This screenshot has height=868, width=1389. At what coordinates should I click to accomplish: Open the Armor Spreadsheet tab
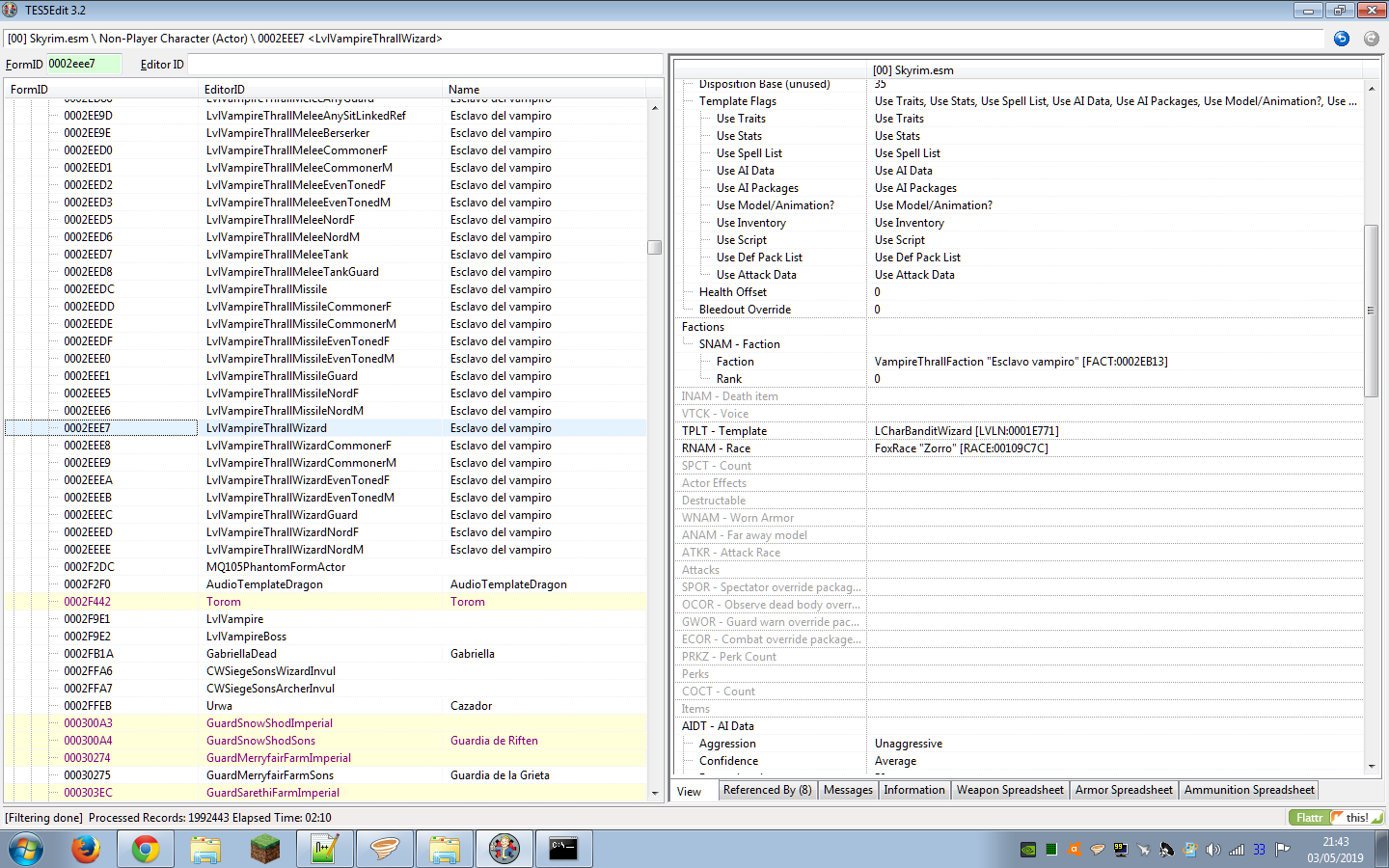(1124, 790)
